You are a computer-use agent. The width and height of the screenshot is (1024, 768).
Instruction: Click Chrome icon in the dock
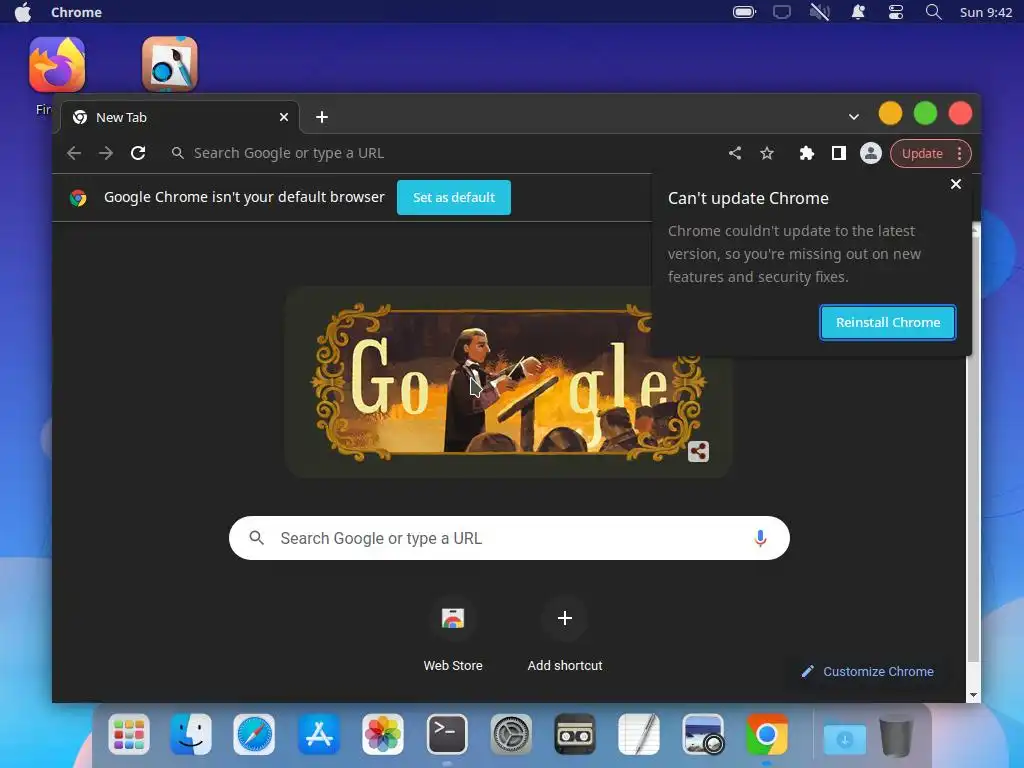767,734
